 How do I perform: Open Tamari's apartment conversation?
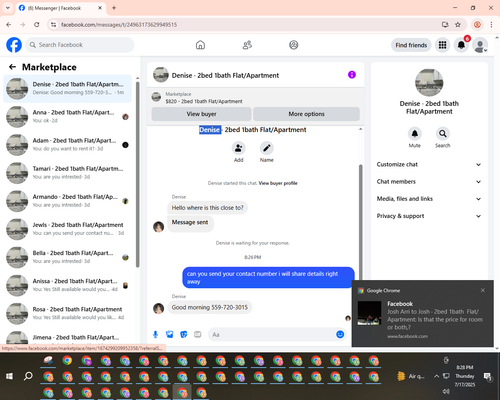(67, 173)
